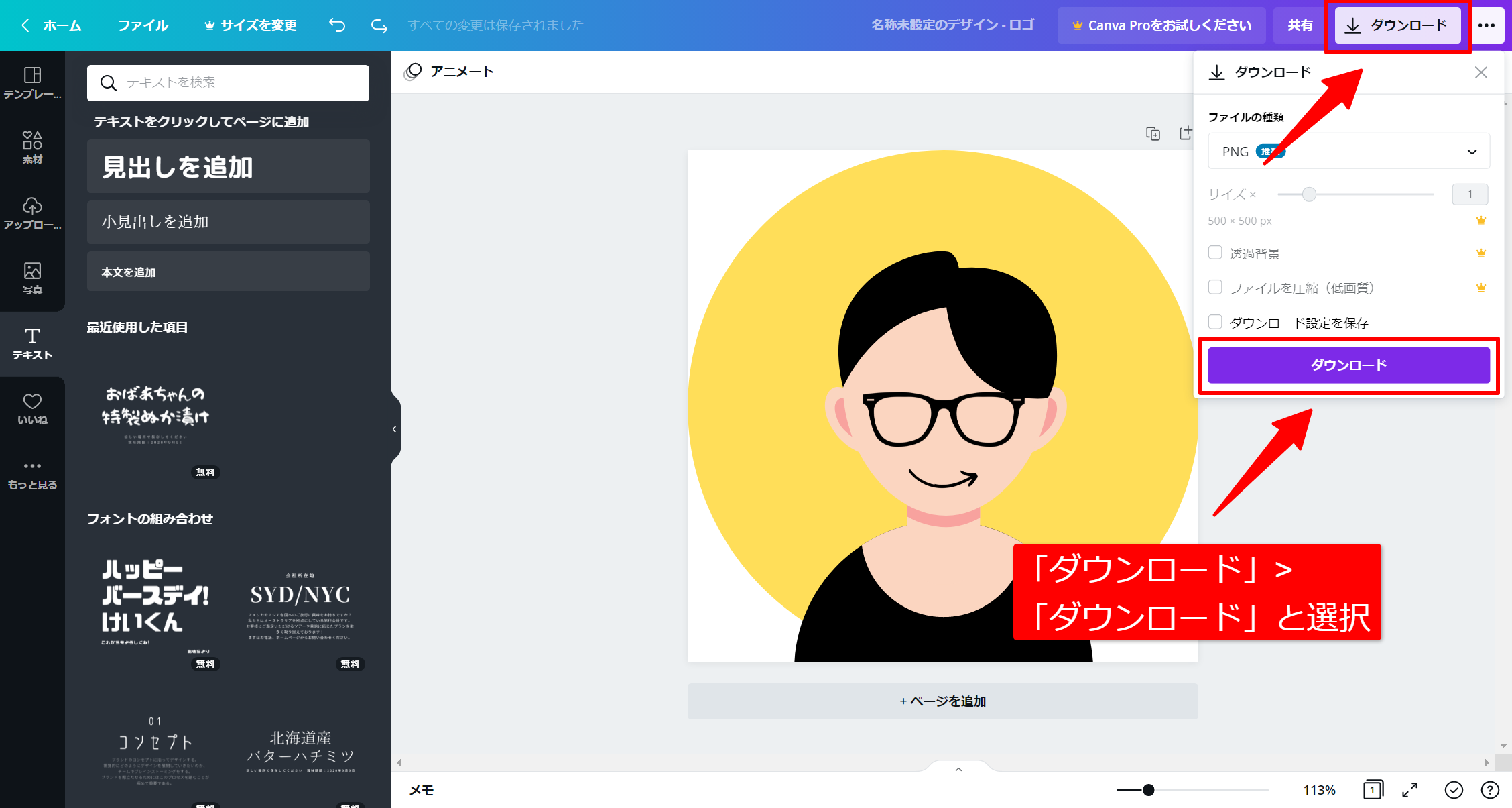Click + ページを追加 to add a page
Screen dimensions: 1512x808
(x=942, y=701)
